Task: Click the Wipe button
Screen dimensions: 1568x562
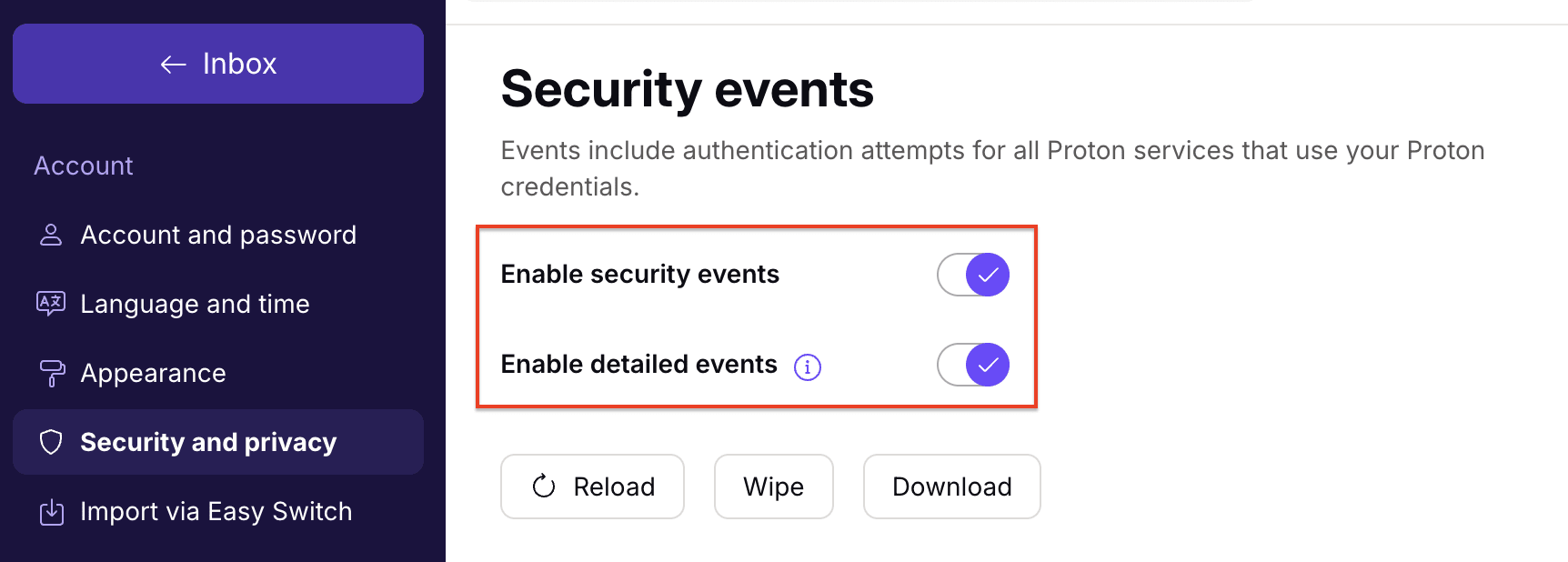Action: tap(773, 487)
